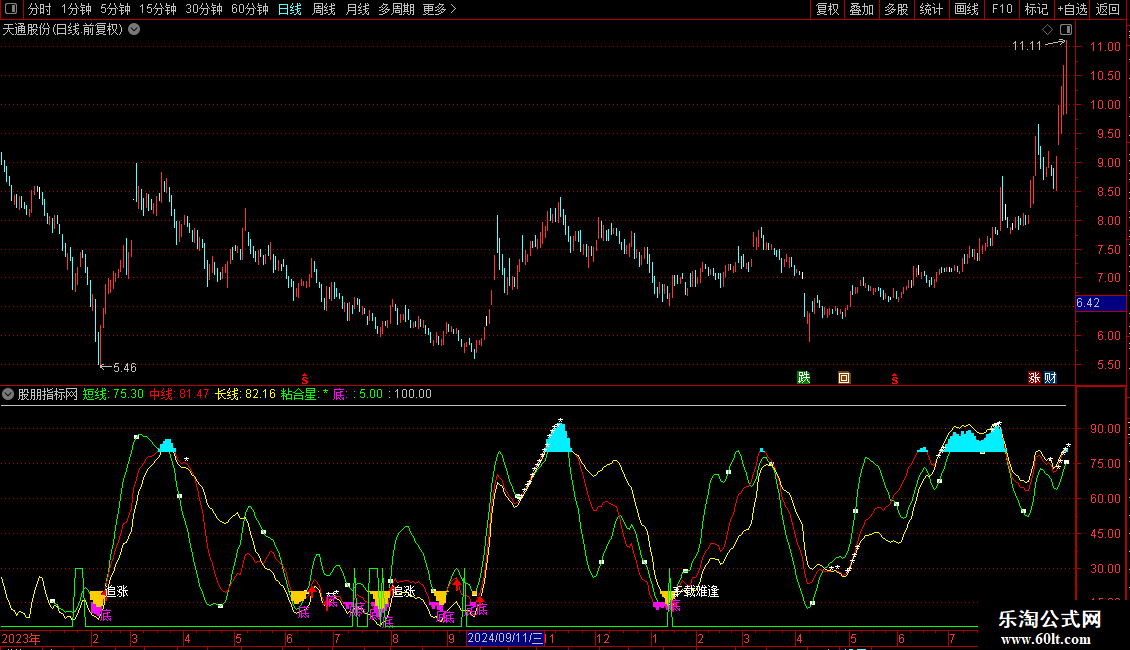The image size is (1130, 650).
Task: Click the diamond icon near the price axis
Action: tap(1049, 30)
